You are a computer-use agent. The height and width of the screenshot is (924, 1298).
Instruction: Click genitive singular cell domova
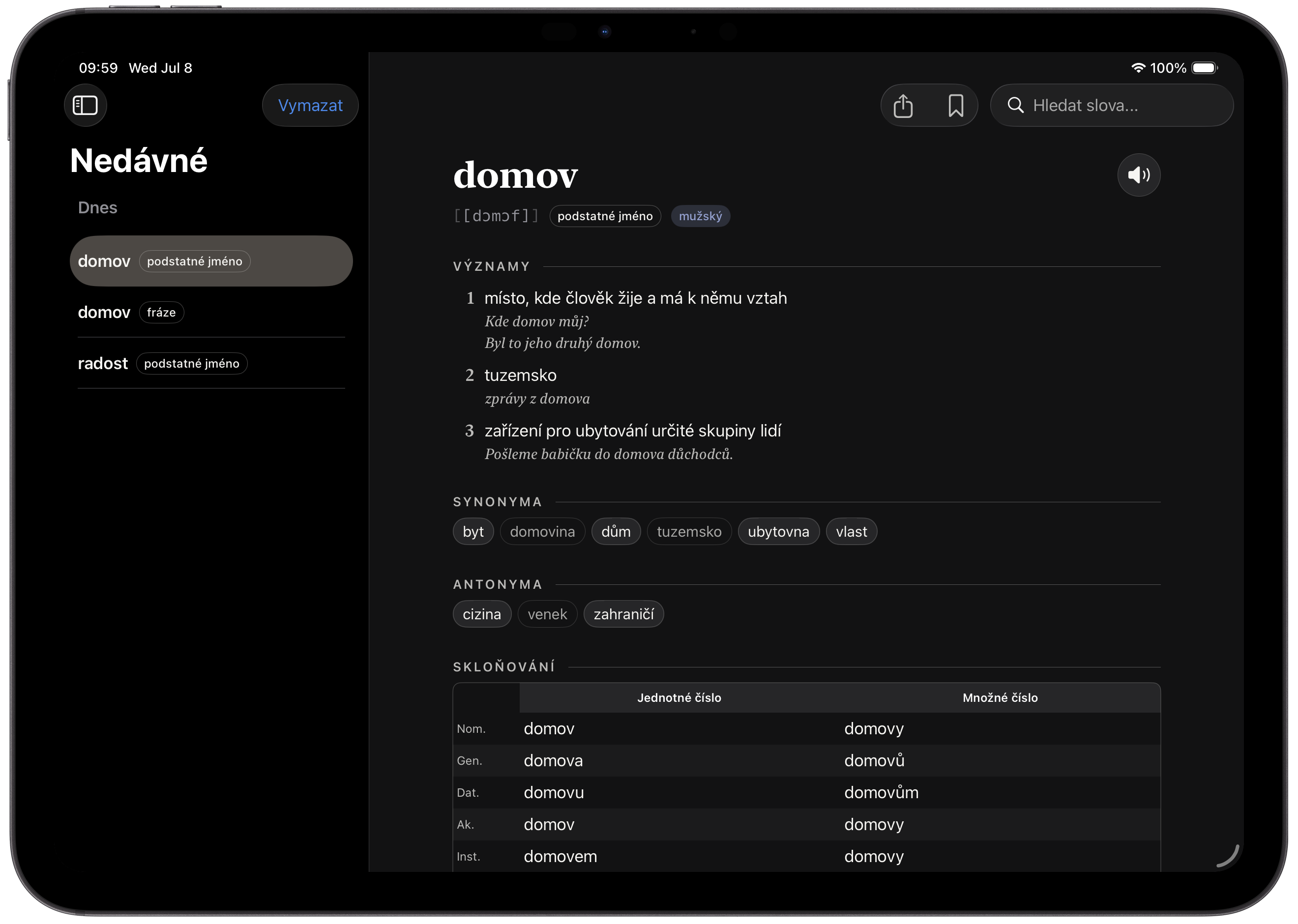pos(553,761)
